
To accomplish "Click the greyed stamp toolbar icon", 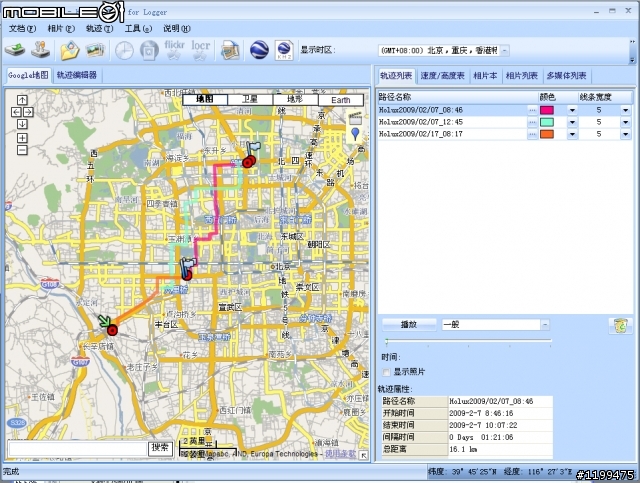I will click(x=149, y=51).
